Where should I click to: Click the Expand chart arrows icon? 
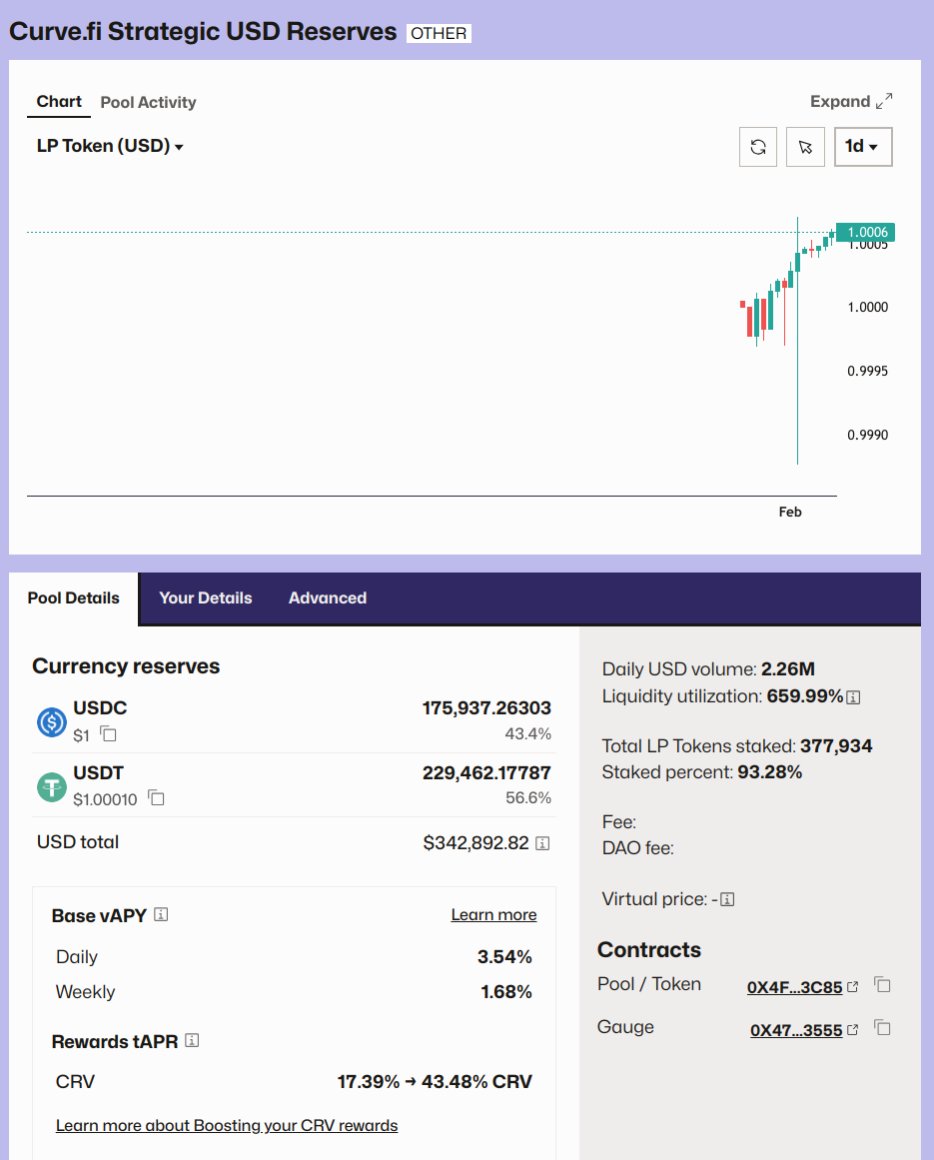coord(884,101)
